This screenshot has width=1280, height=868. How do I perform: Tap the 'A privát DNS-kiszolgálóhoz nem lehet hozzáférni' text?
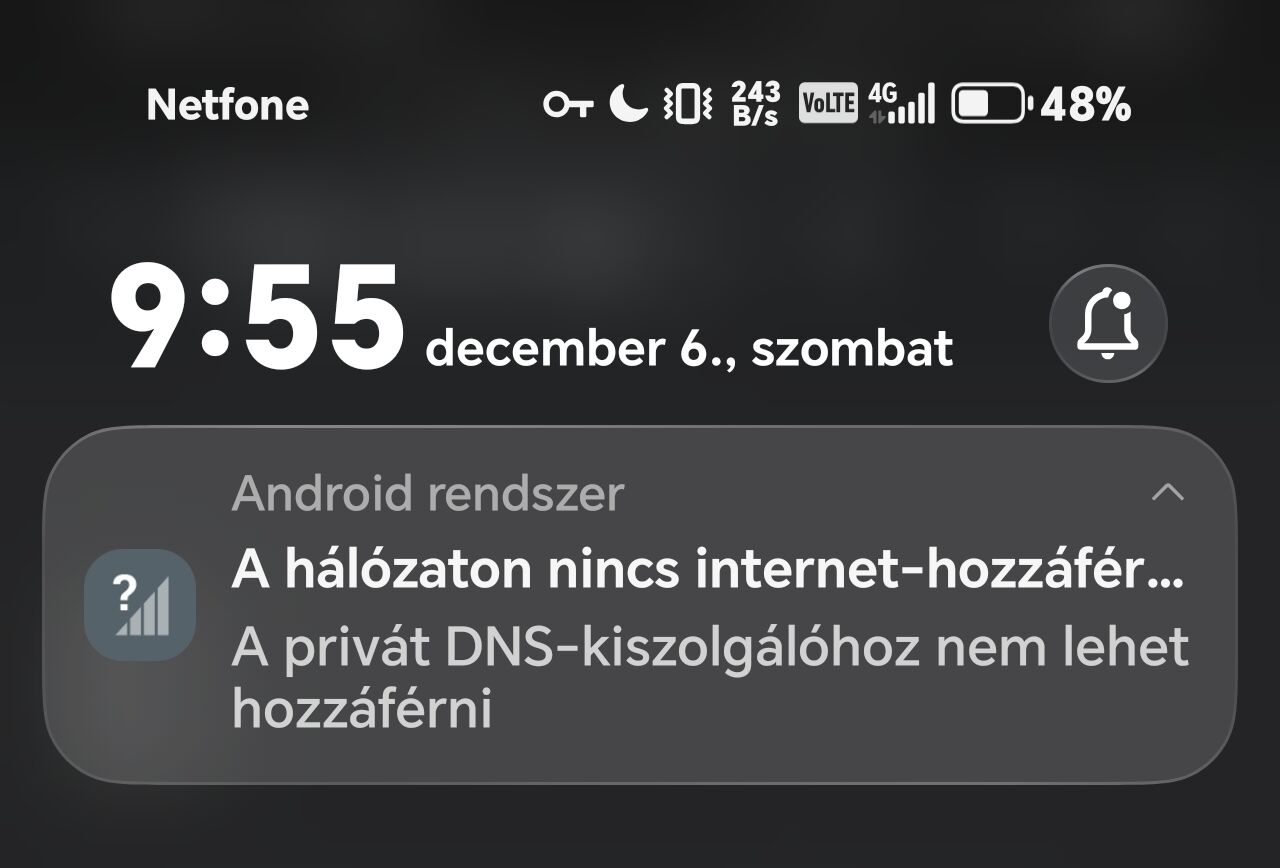click(710, 679)
